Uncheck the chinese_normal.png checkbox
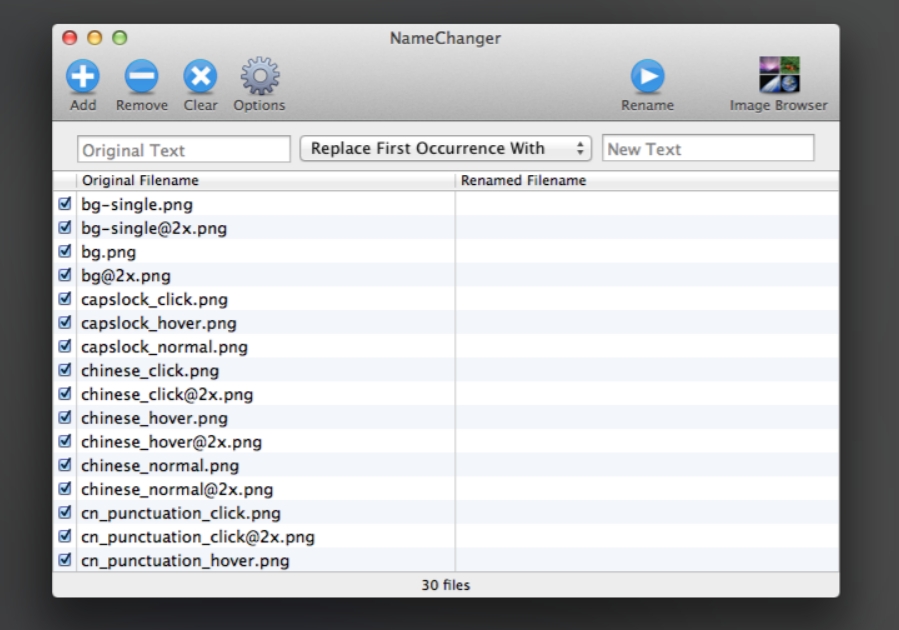The width and height of the screenshot is (899, 630). 65,465
